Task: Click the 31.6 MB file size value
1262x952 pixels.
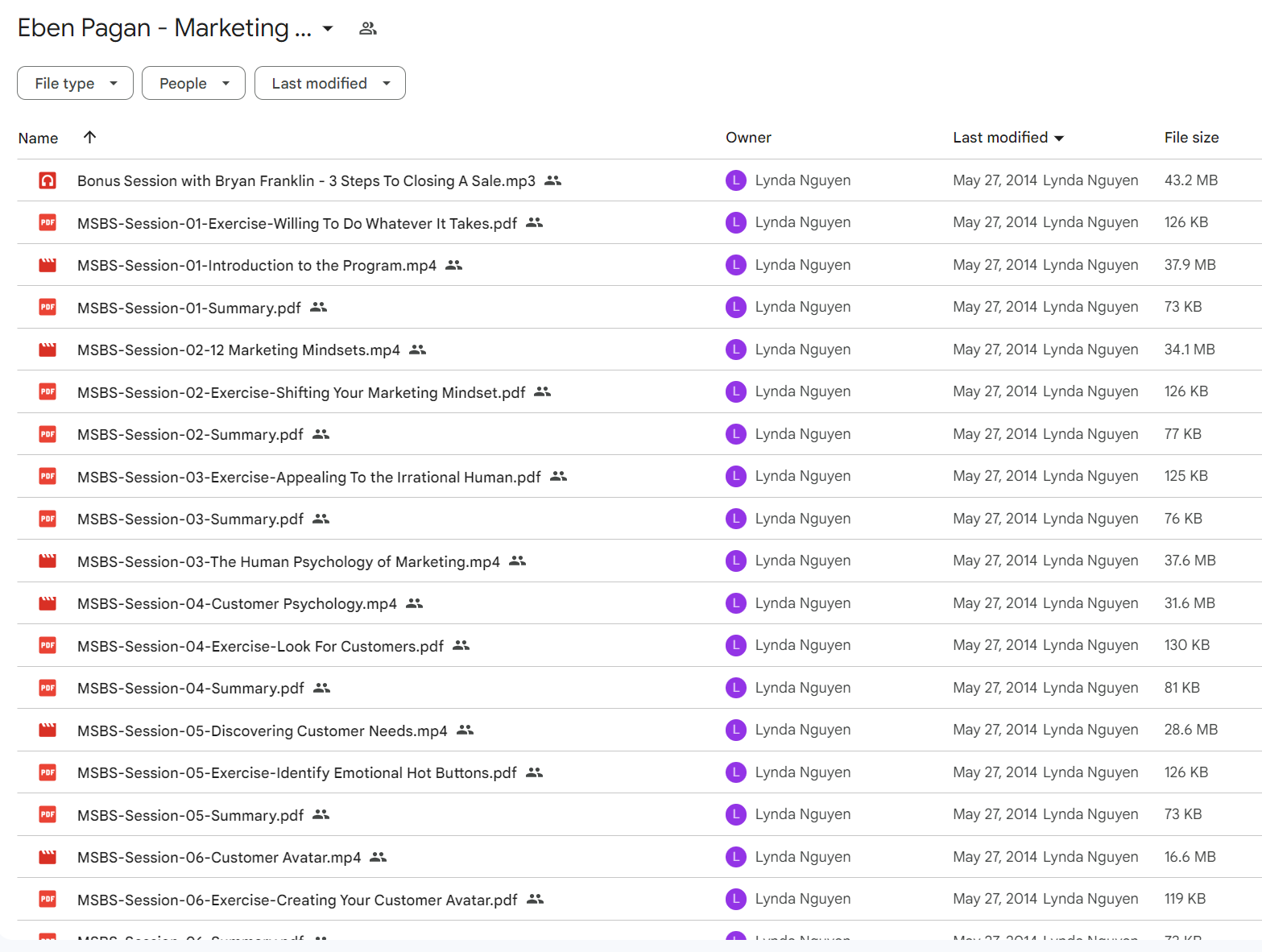Action: 1190,603
